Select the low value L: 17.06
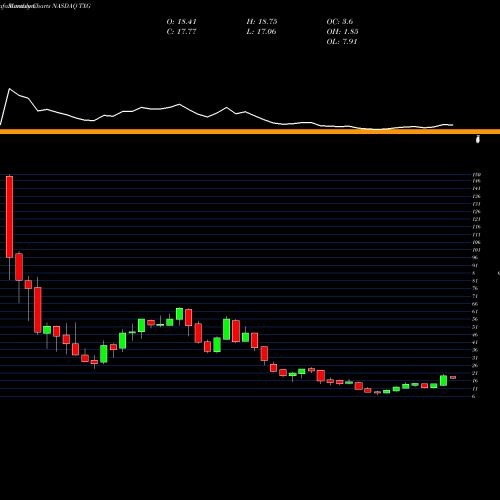Viewport: 500px width, 500px height. tap(261, 32)
